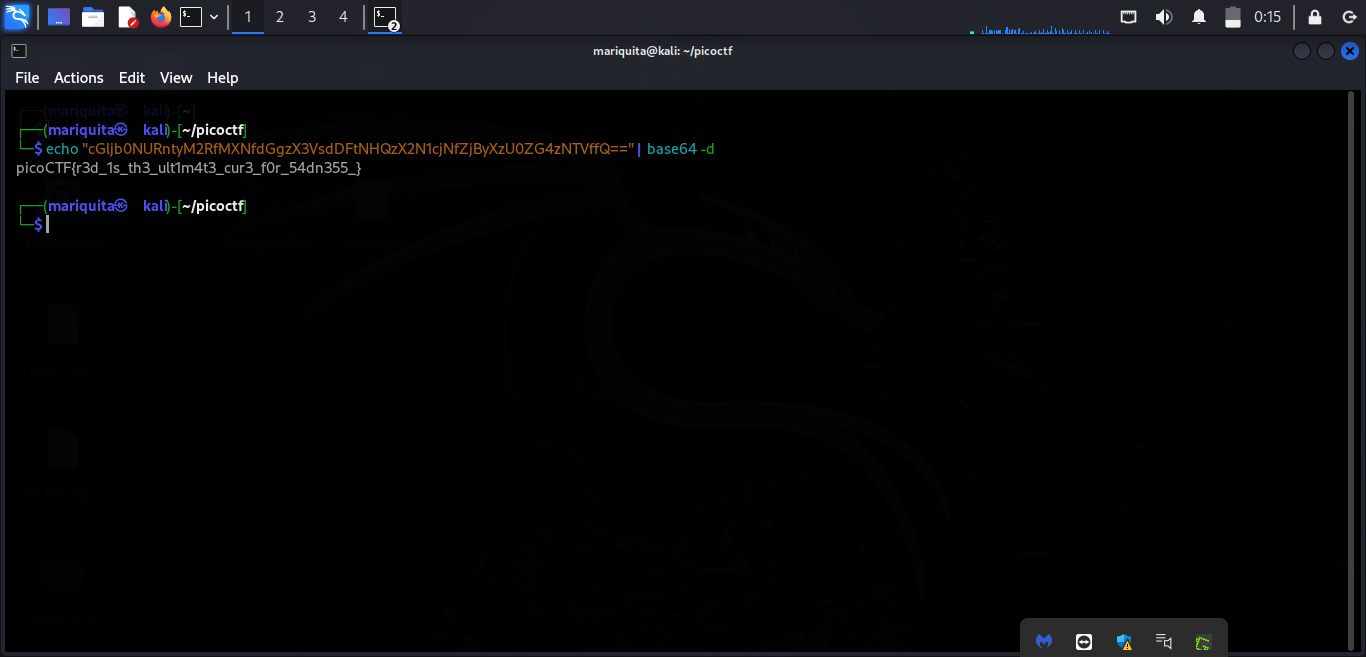Click the show desktop panel icon

[x=59, y=17]
